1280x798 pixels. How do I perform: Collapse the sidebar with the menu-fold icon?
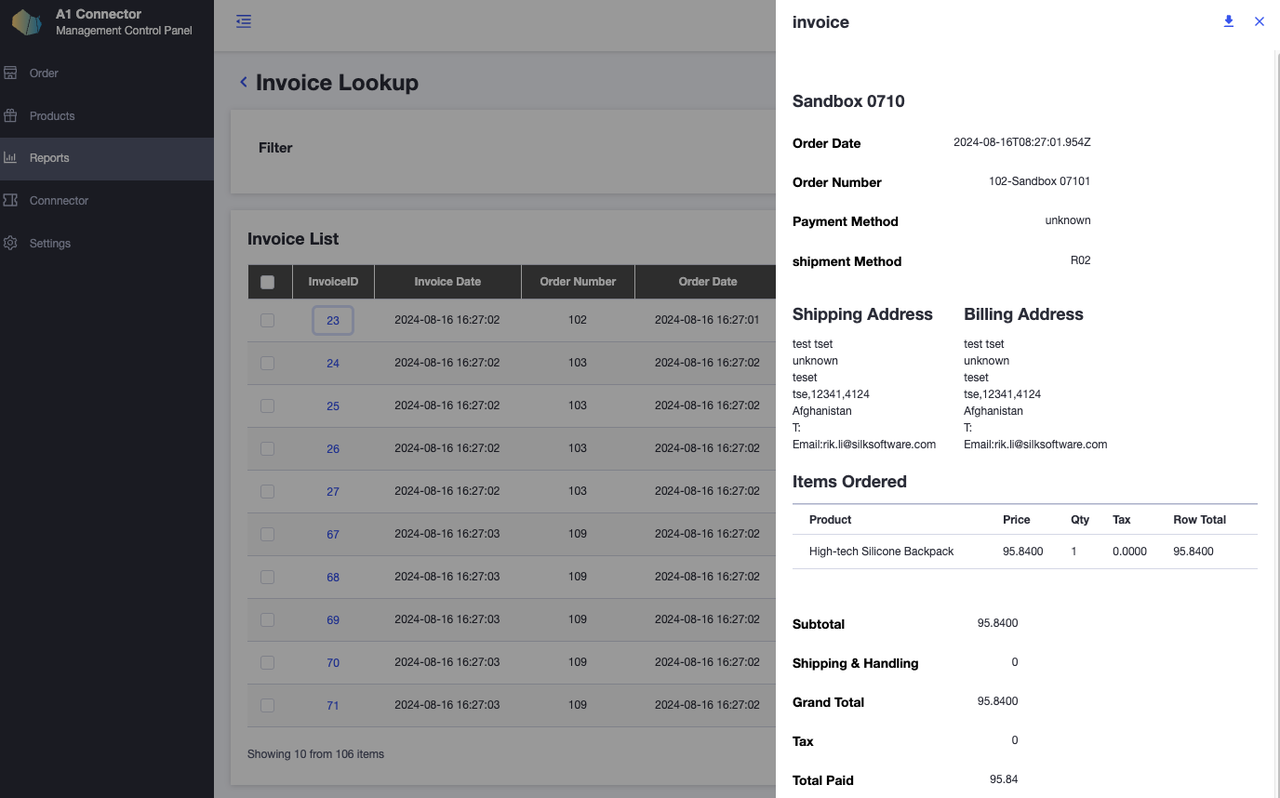(x=243, y=21)
